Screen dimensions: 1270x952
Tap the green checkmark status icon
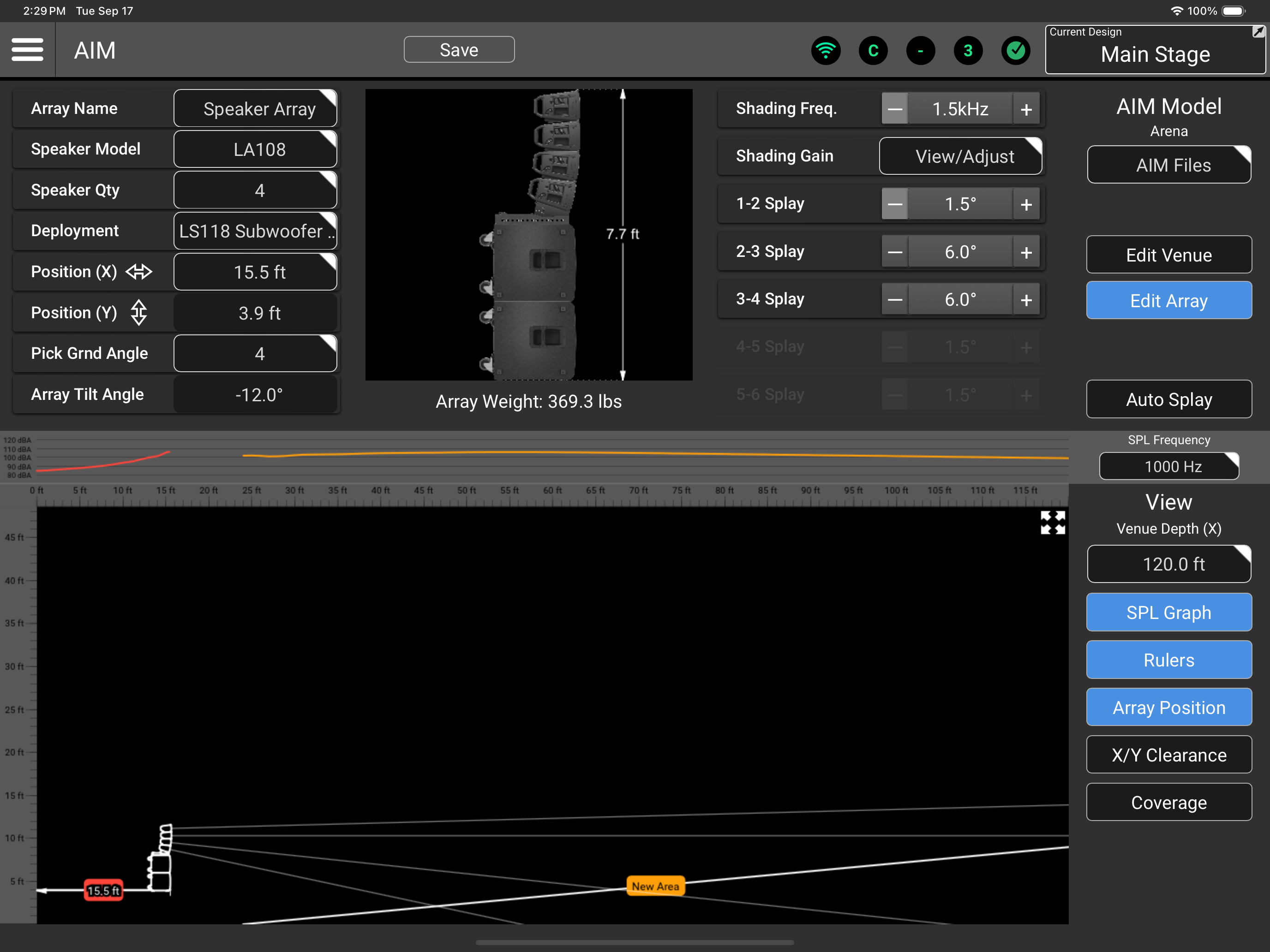click(x=1016, y=50)
